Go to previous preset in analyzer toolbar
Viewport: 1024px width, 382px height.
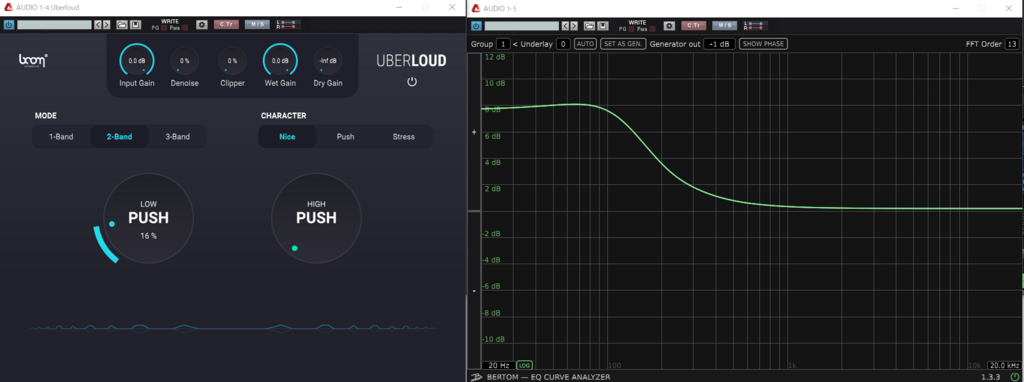566,26
